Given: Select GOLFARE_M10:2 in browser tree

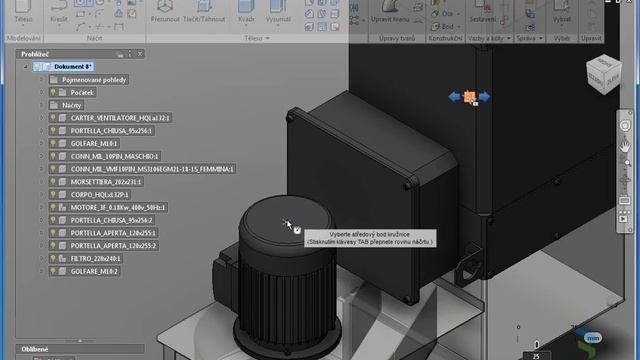Looking at the screenshot, I should point(84,271).
